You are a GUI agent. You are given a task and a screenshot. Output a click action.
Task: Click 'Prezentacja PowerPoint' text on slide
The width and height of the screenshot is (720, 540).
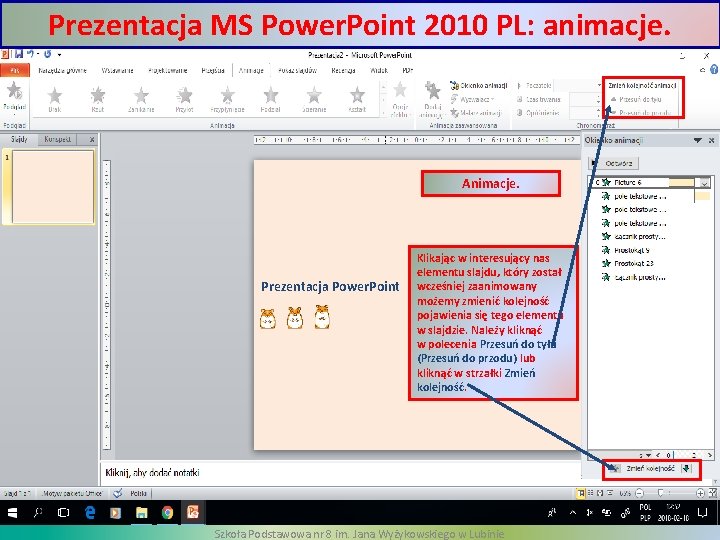click(330, 287)
